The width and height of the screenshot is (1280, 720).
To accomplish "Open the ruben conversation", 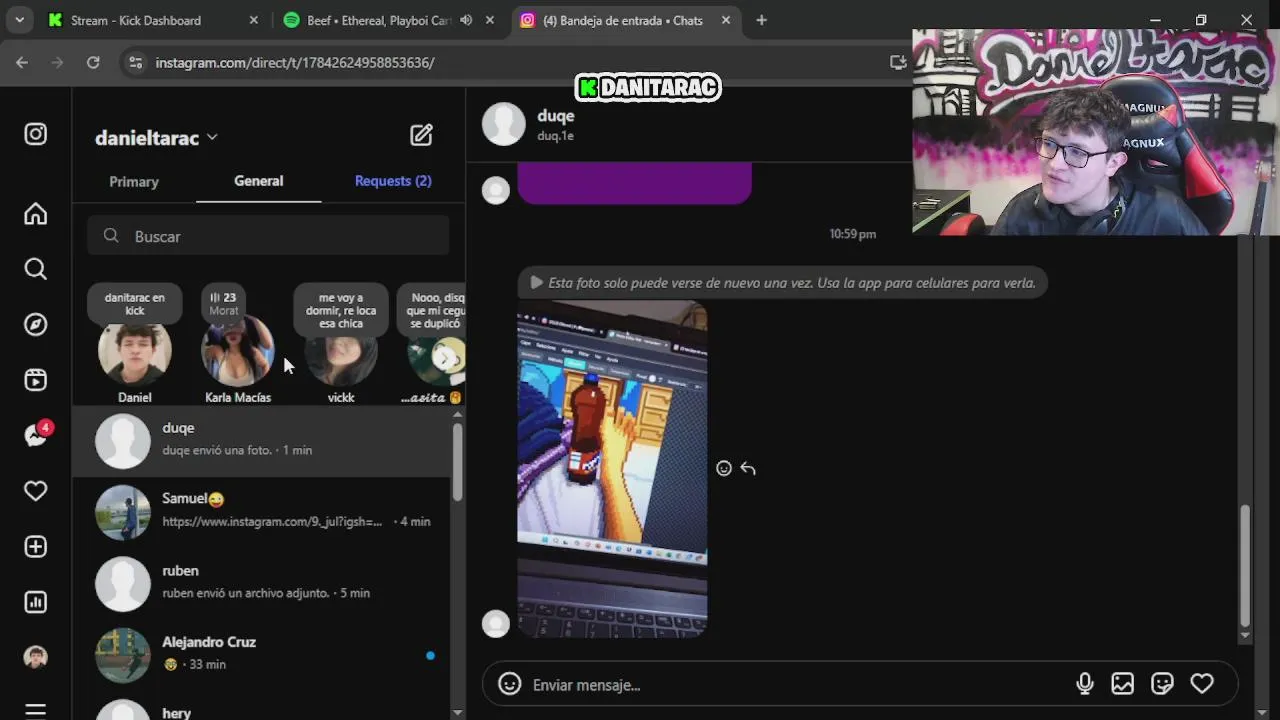I will point(262,583).
